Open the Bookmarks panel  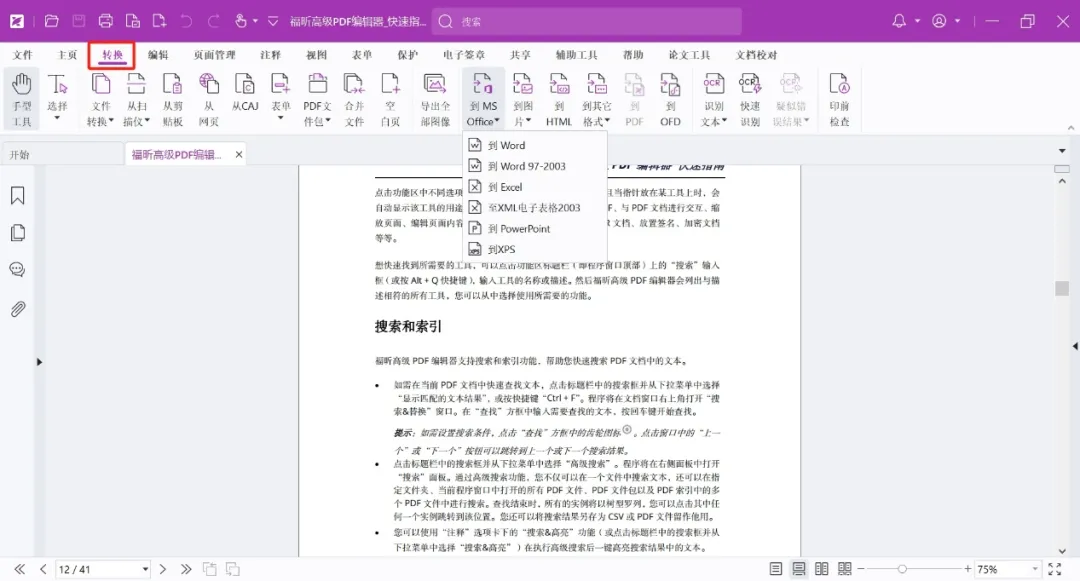pos(18,196)
